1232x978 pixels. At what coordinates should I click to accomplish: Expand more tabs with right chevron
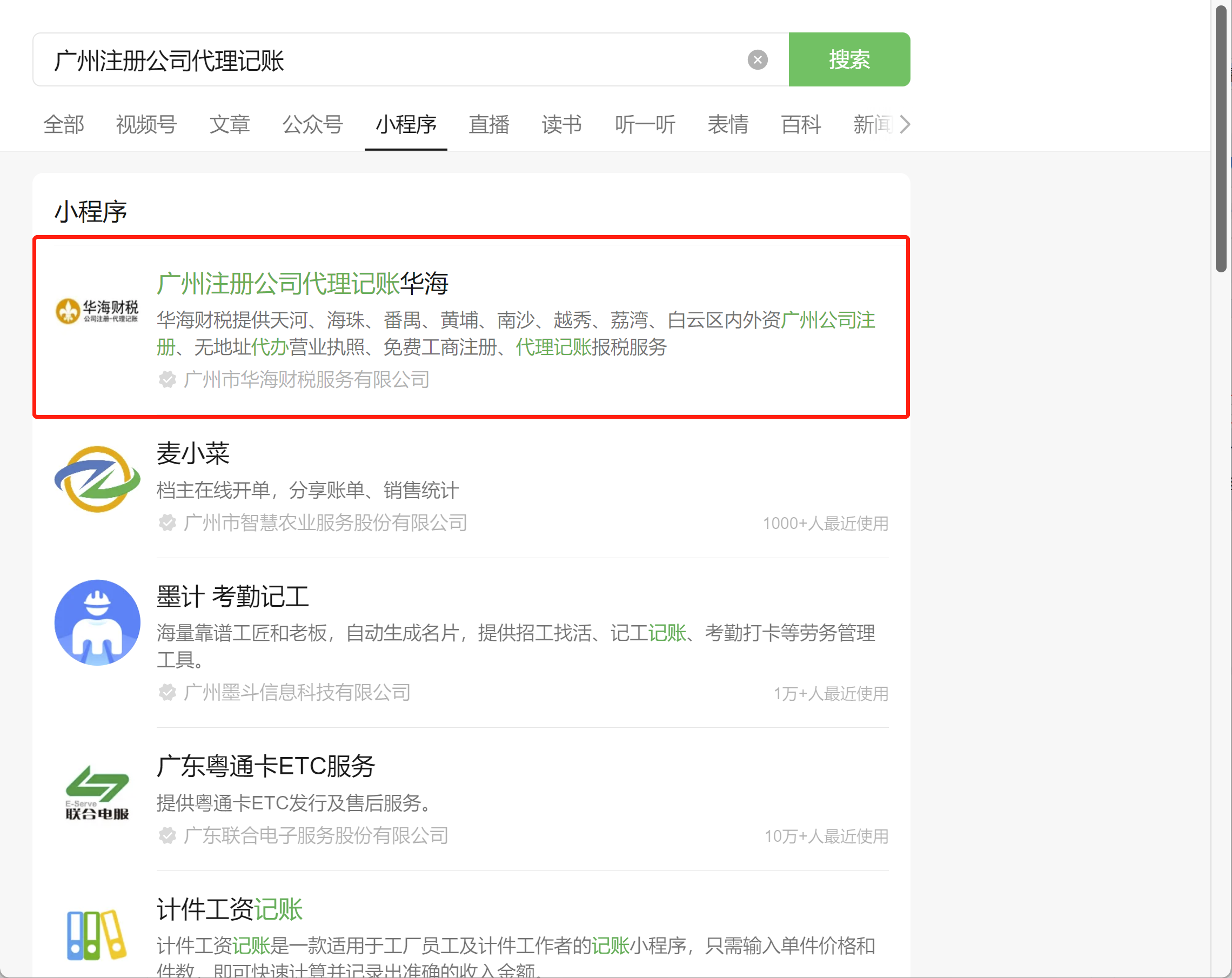click(x=904, y=124)
